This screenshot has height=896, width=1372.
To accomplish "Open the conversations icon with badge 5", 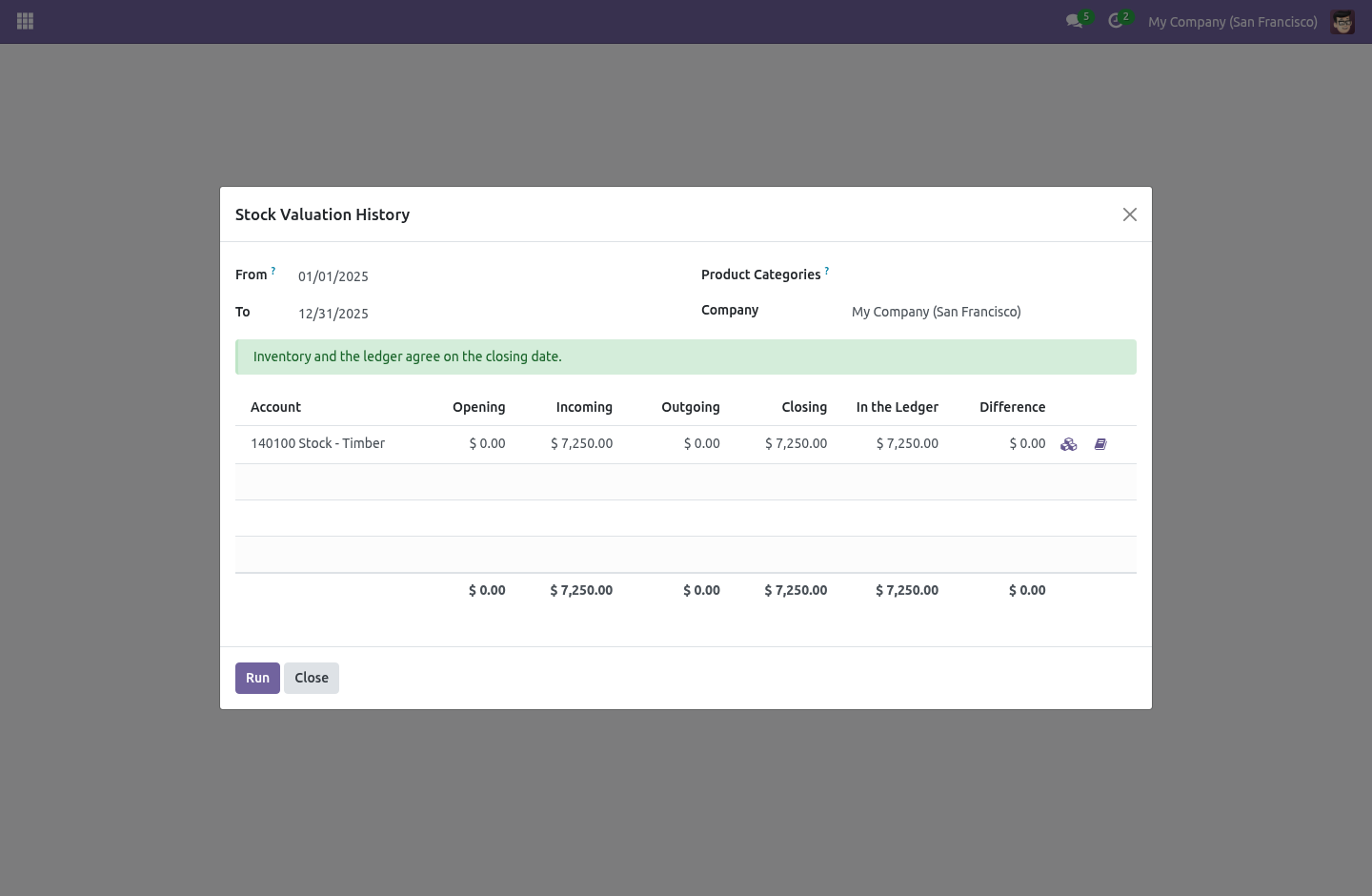I will pyautogui.click(x=1078, y=21).
